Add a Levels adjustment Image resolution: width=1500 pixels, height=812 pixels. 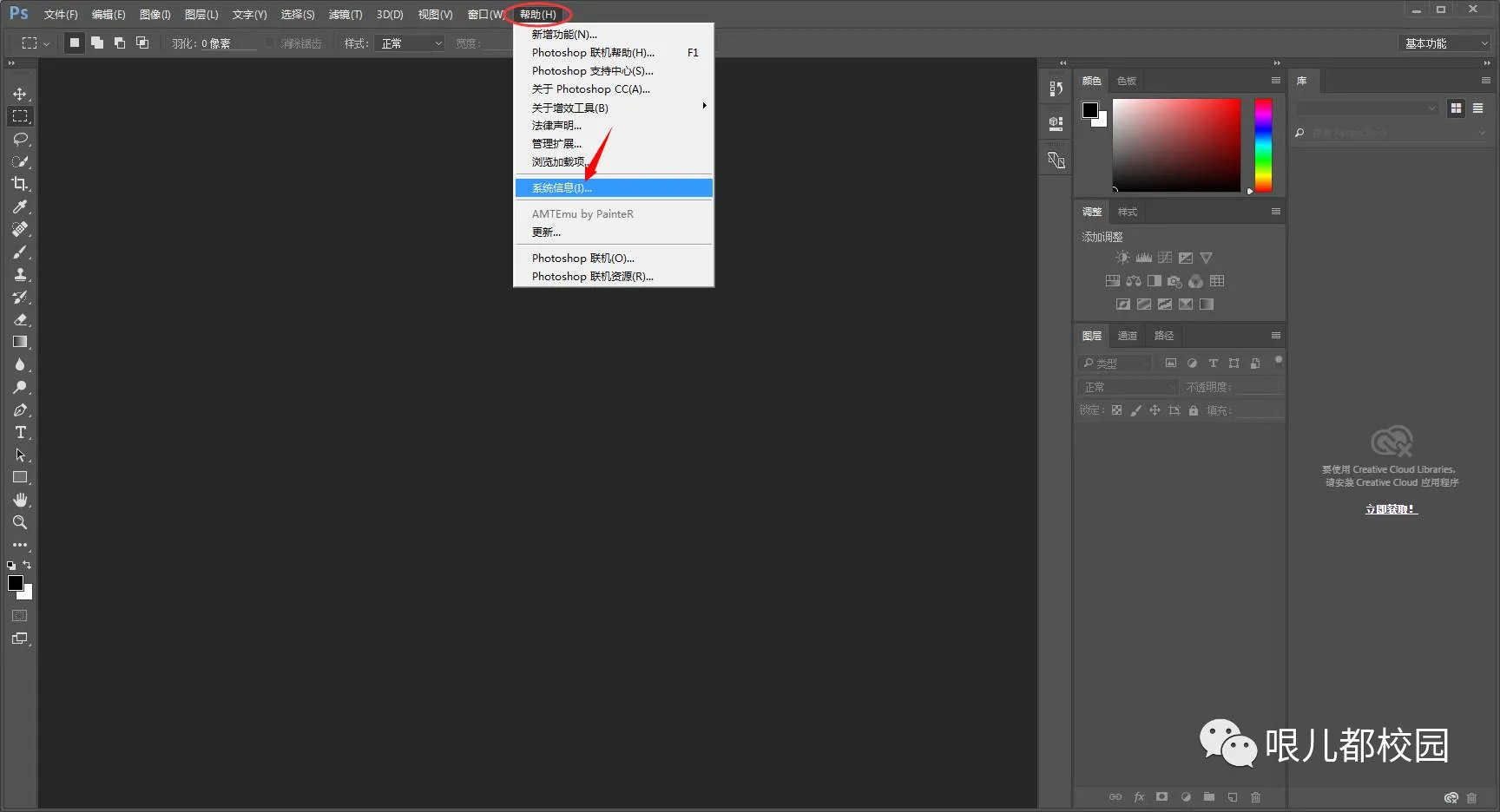click(1143, 258)
